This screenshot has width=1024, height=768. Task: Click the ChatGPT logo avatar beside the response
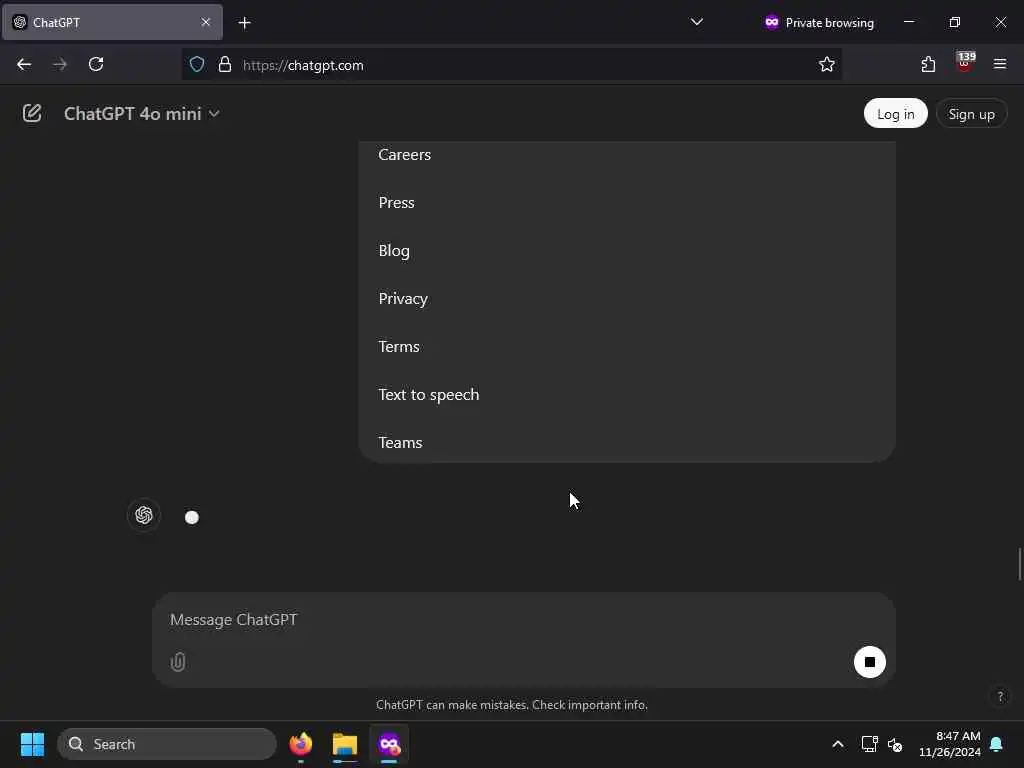144,515
